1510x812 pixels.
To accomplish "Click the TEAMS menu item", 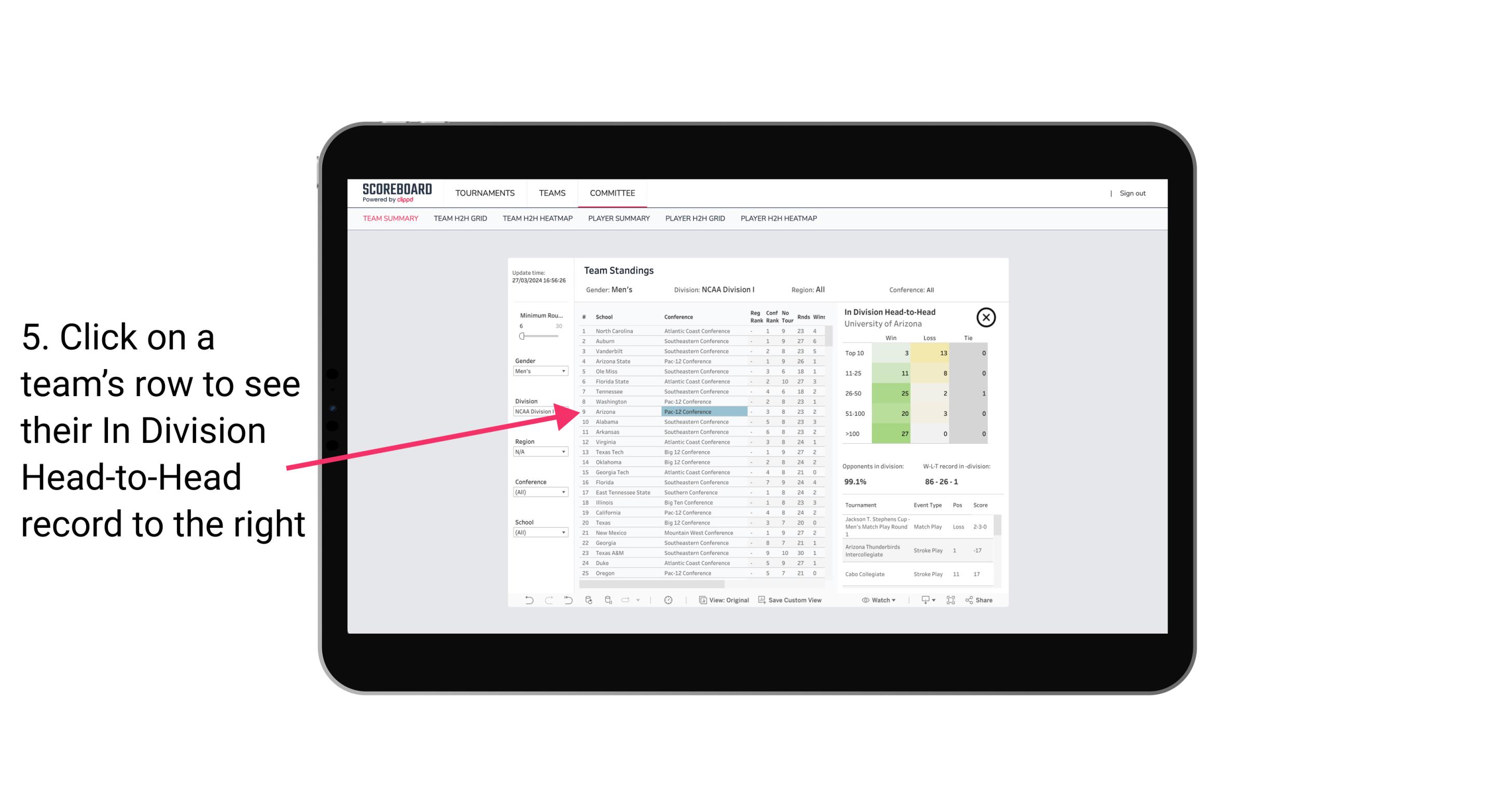I will [x=554, y=192].
